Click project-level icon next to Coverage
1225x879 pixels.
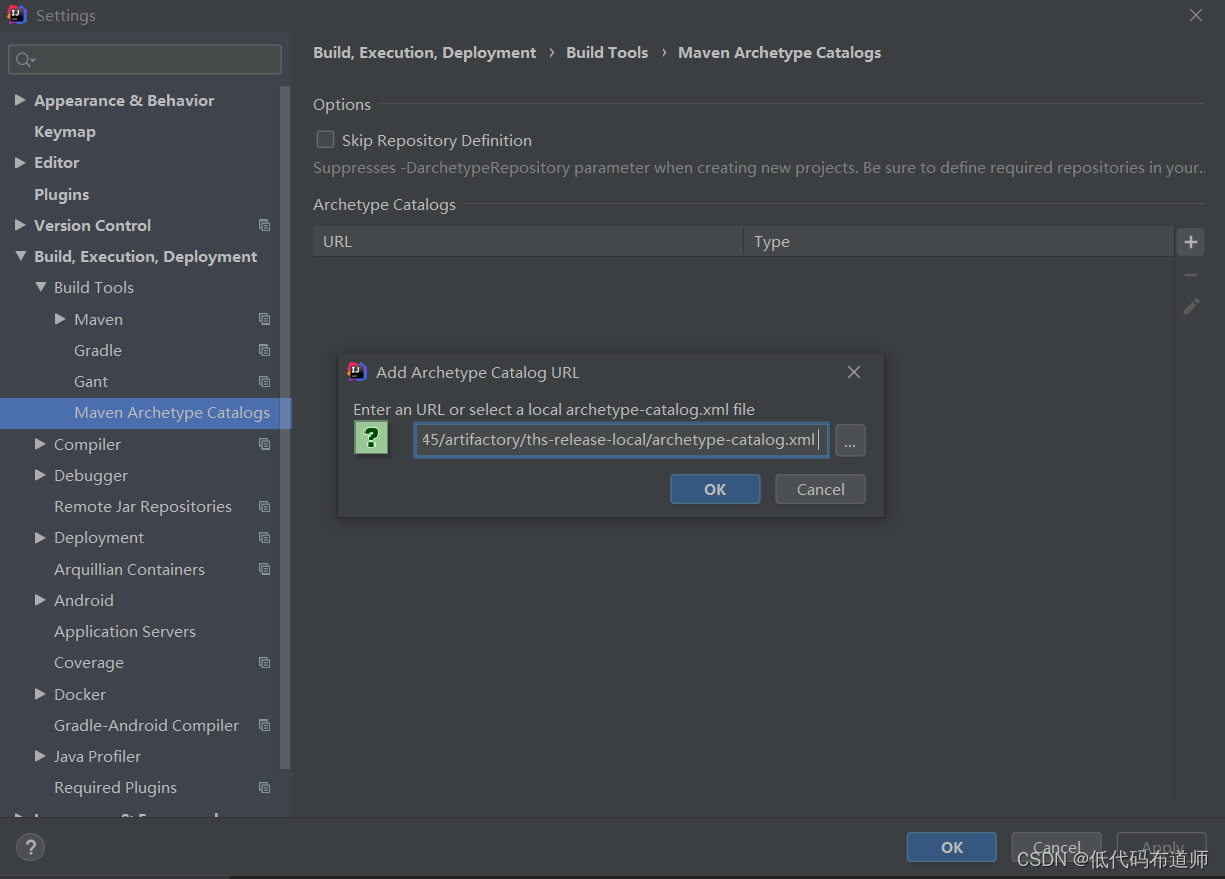point(264,662)
